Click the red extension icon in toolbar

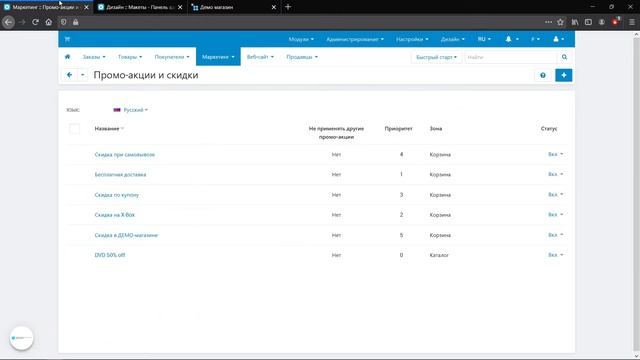(x=616, y=22)
